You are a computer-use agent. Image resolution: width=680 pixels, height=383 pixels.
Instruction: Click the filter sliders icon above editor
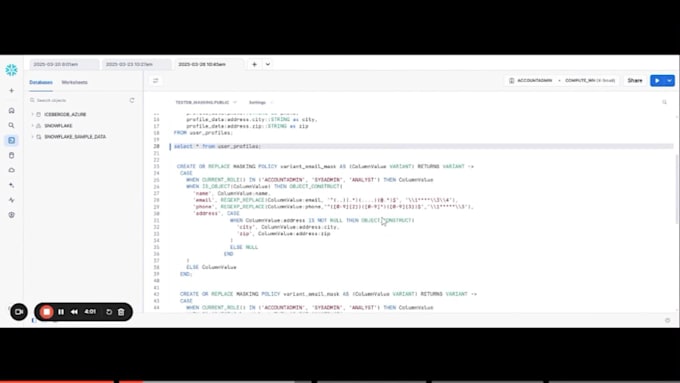pos(156,81)
